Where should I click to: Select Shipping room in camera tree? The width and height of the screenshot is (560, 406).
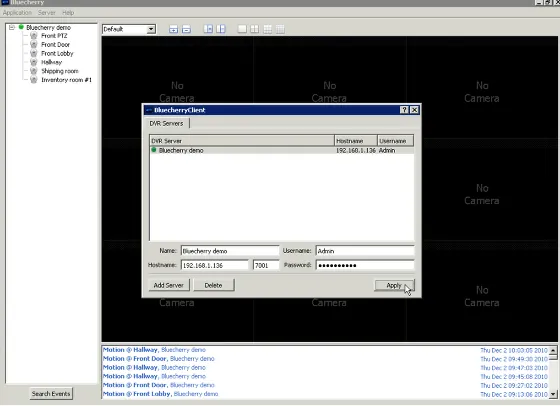60,71
